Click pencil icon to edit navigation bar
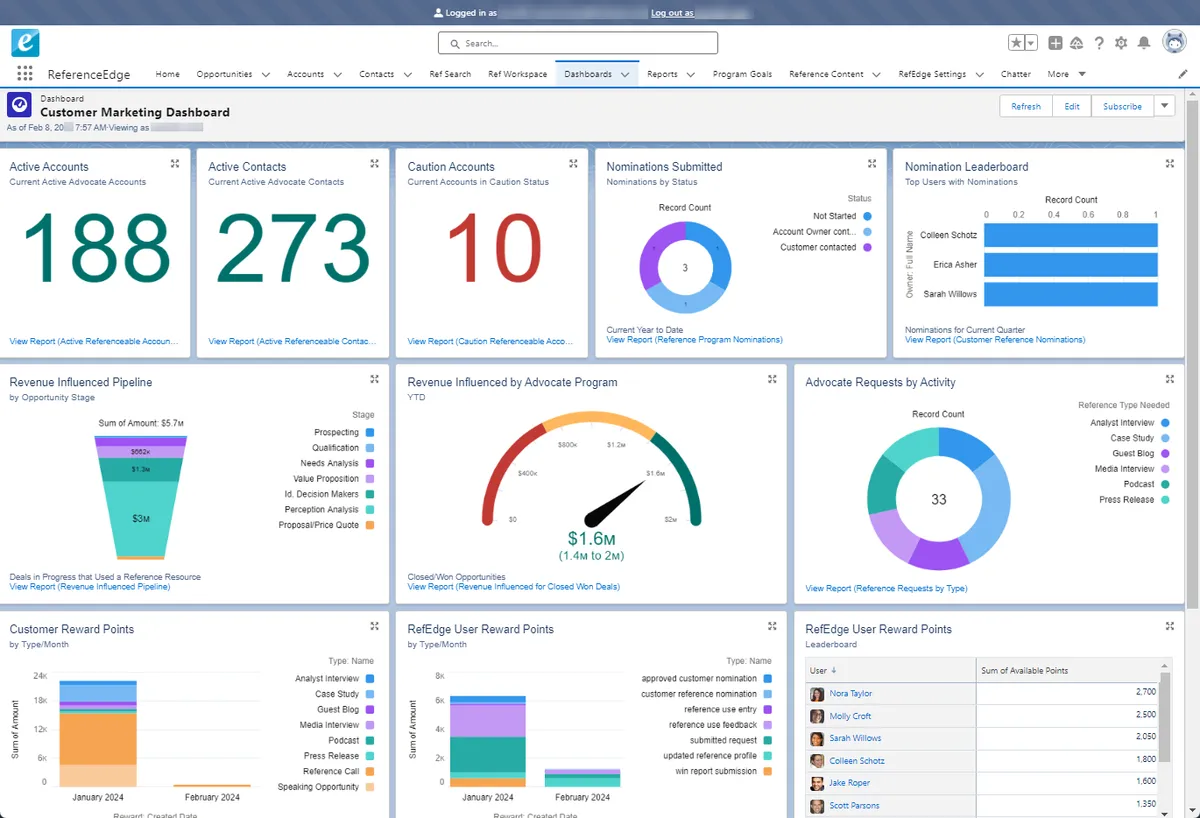 tap(1183, 74)
